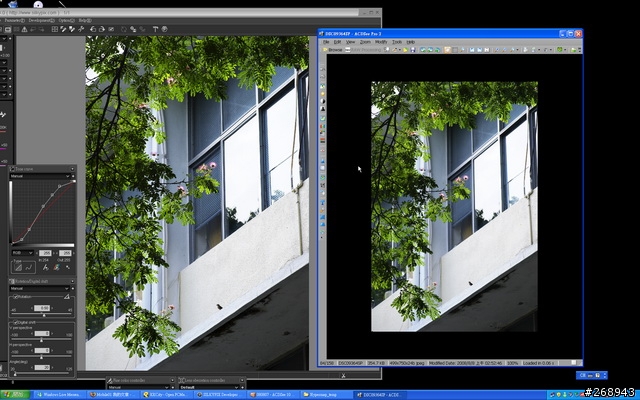Open the Tone curve Manual preset dropdown
640x400 pixels.
pos(40,176)
